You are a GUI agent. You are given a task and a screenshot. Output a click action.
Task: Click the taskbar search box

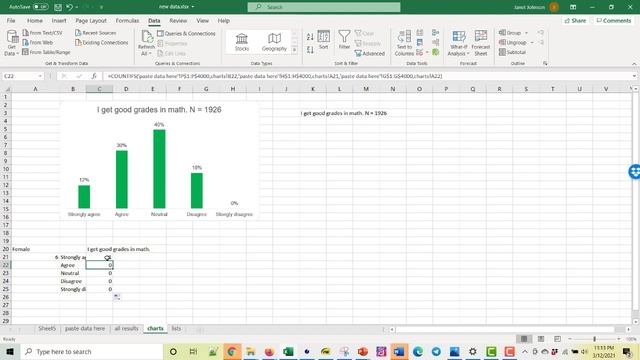coord(91,351)
